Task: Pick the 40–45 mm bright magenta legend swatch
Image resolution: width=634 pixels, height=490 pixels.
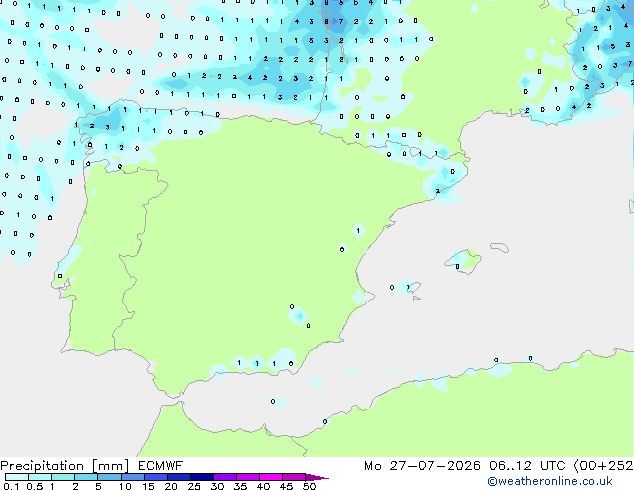Action: point(271,477)
